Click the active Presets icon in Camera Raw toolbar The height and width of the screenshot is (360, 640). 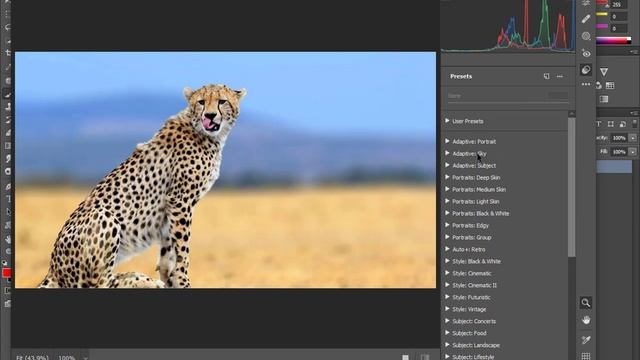click(586, 70)
